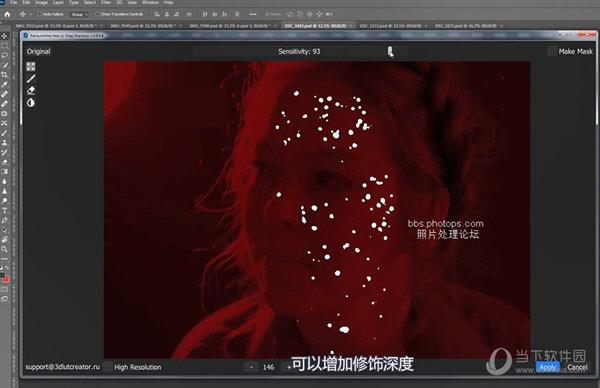Click the Home icon in options bar
The height and width of the screenshot is (388, 600).
point(7,14)
